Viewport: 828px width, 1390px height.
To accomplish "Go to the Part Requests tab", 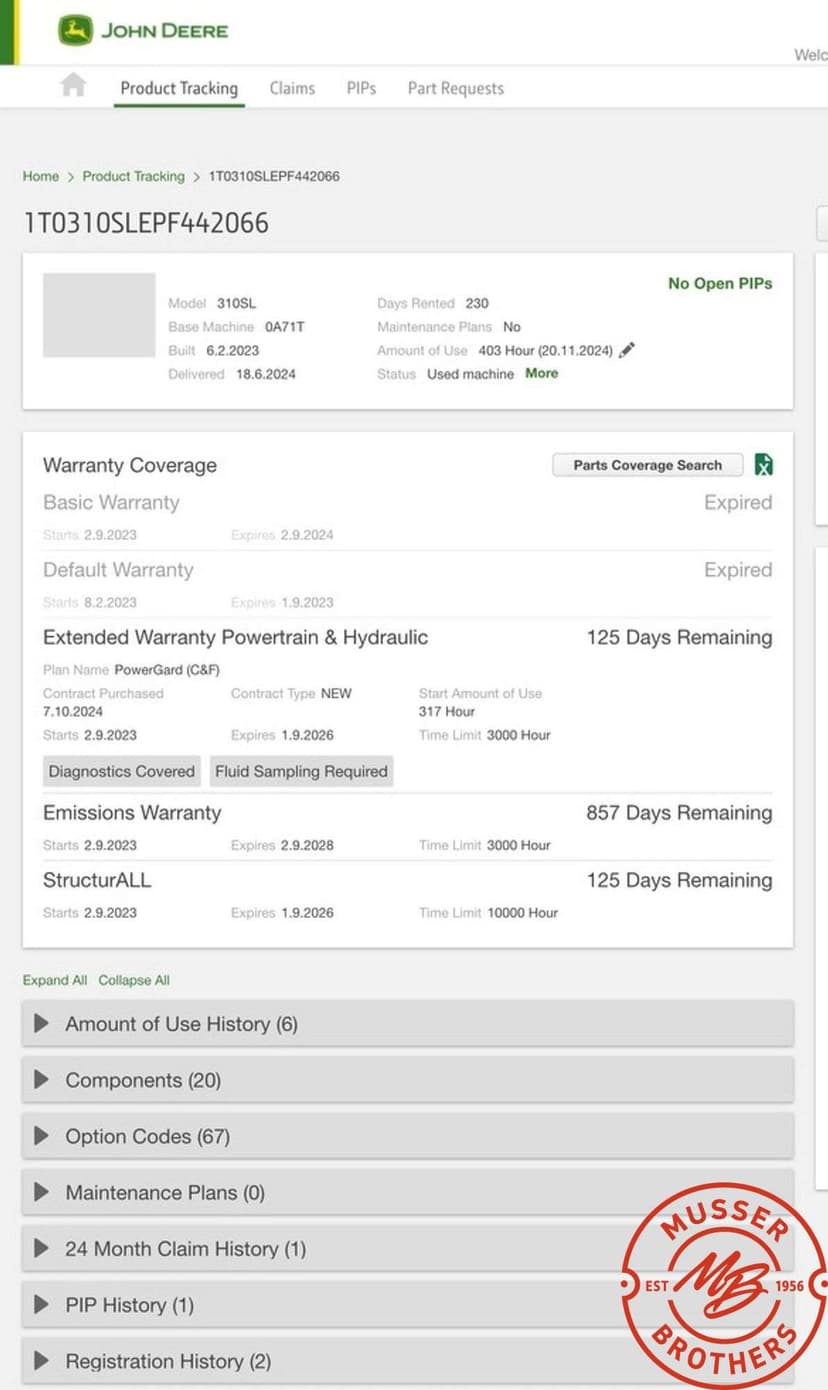I will tap(455, 88).
